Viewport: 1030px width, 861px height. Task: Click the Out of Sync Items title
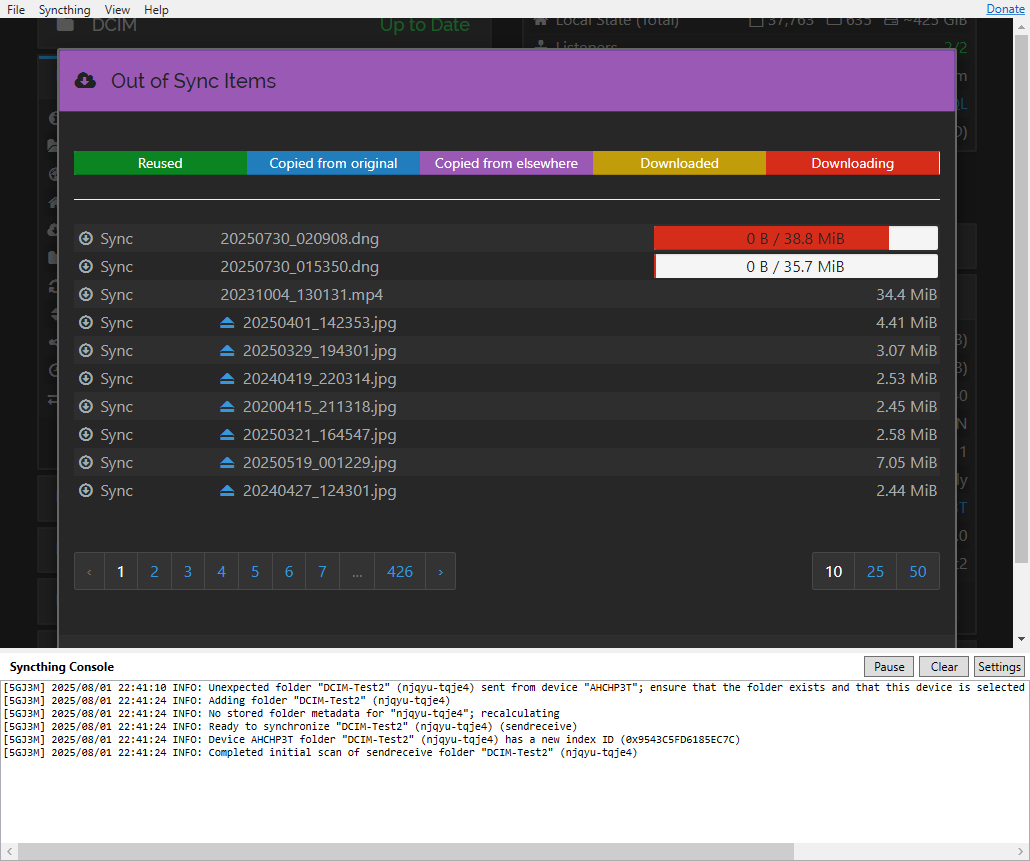pos(193,81)
